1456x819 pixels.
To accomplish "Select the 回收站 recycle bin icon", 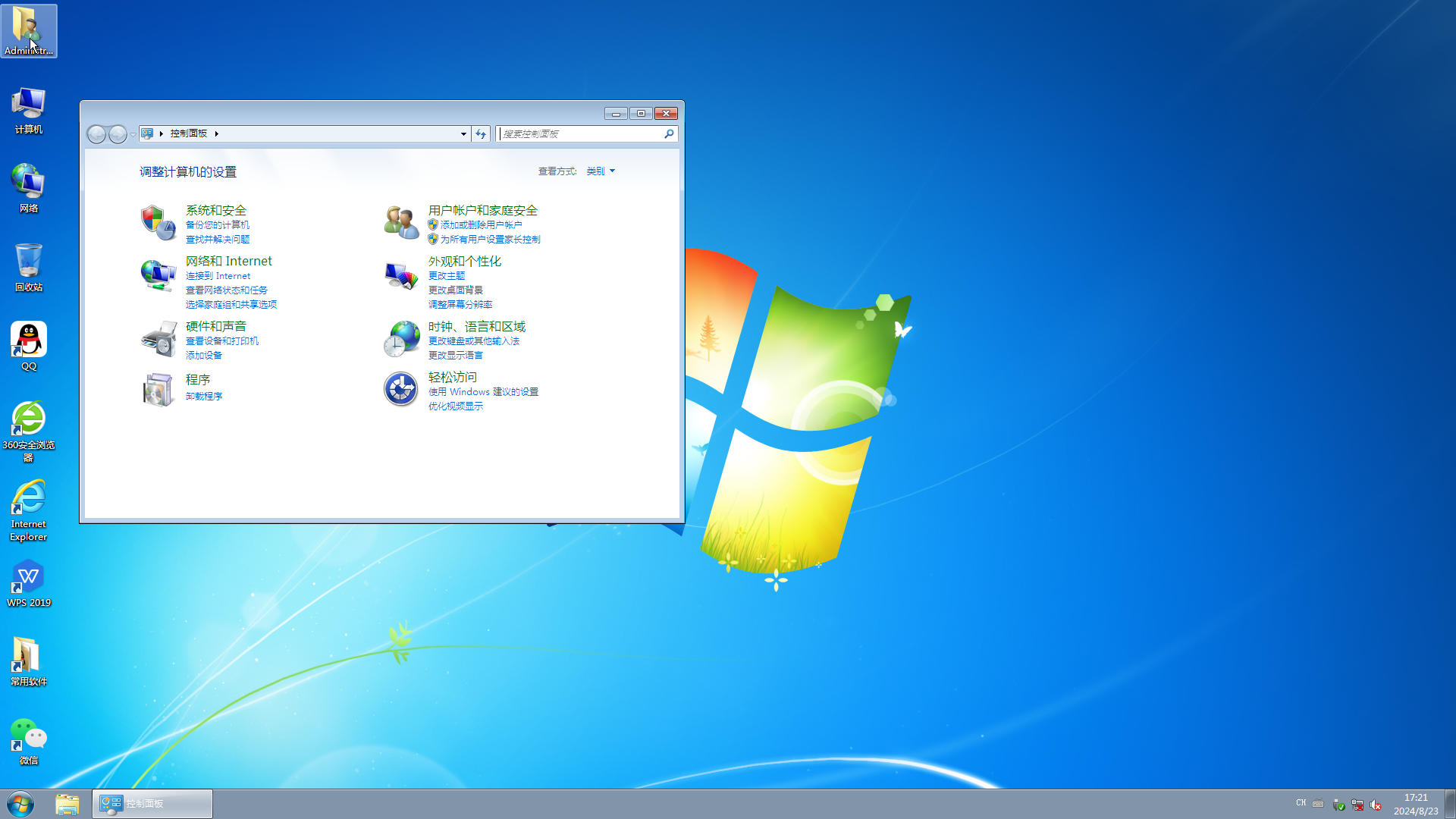I will (29, 268).
